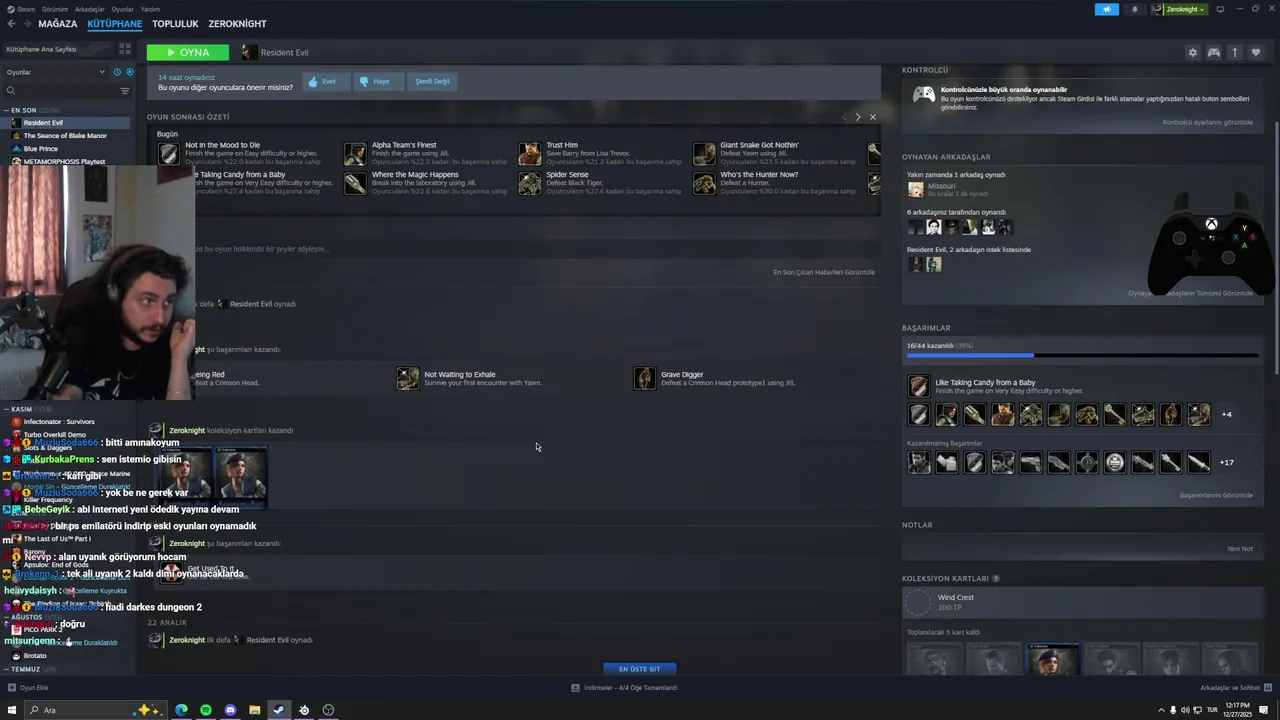
Task: Click the EN ÜSTE GİT button
Action: pyautogui.click(x=640, y=668)
